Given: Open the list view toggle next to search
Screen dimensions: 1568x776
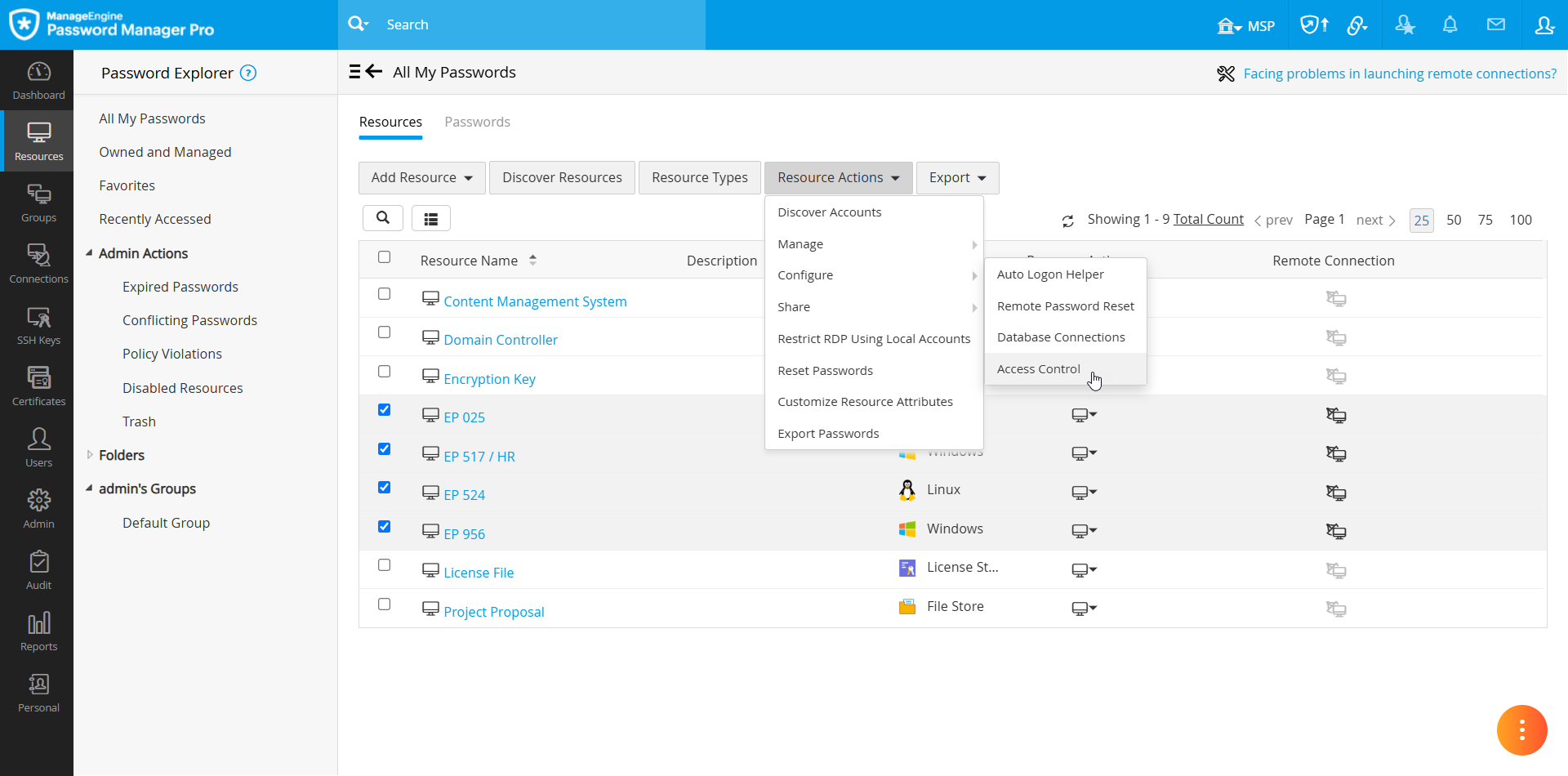Looking at the screenshot, I should point(431,217).
